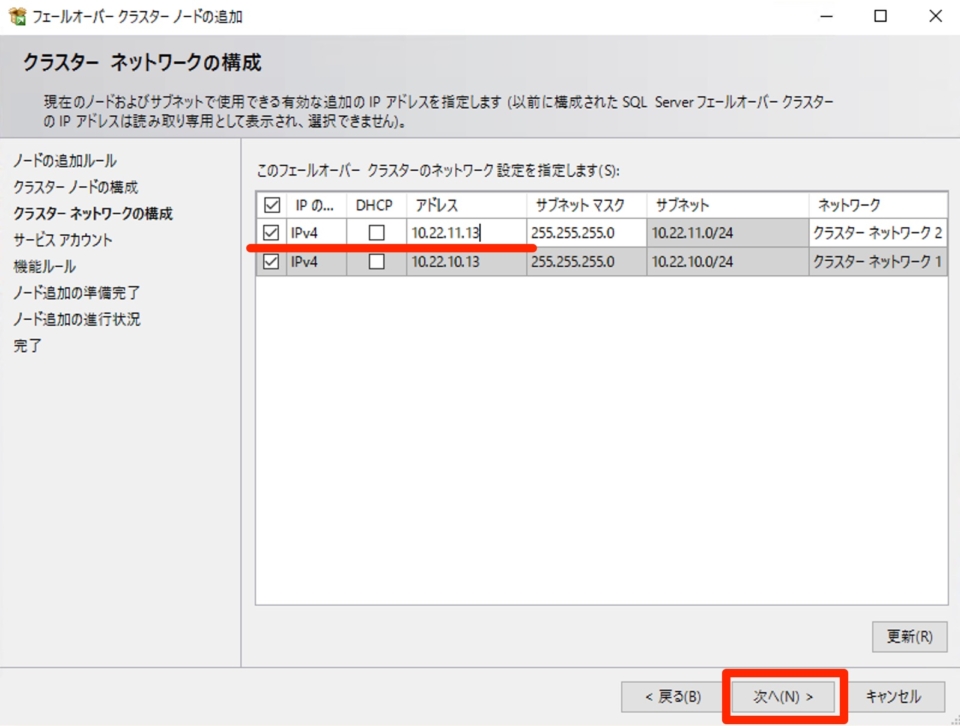Click the IPv4 cell in the 10.22.11.13 row
960x726 pixels.
[317, 233]
